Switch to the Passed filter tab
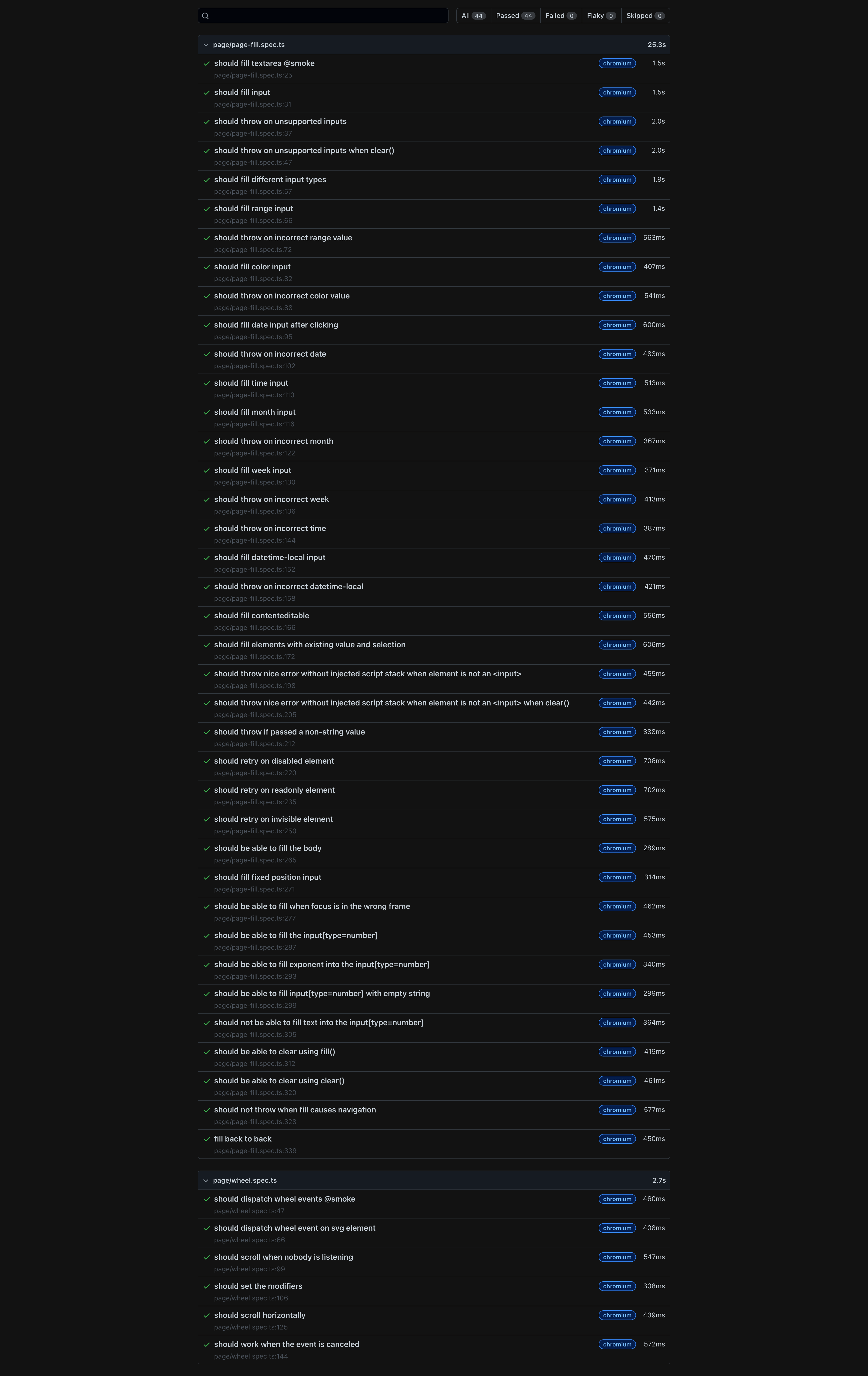 [515, 16]
